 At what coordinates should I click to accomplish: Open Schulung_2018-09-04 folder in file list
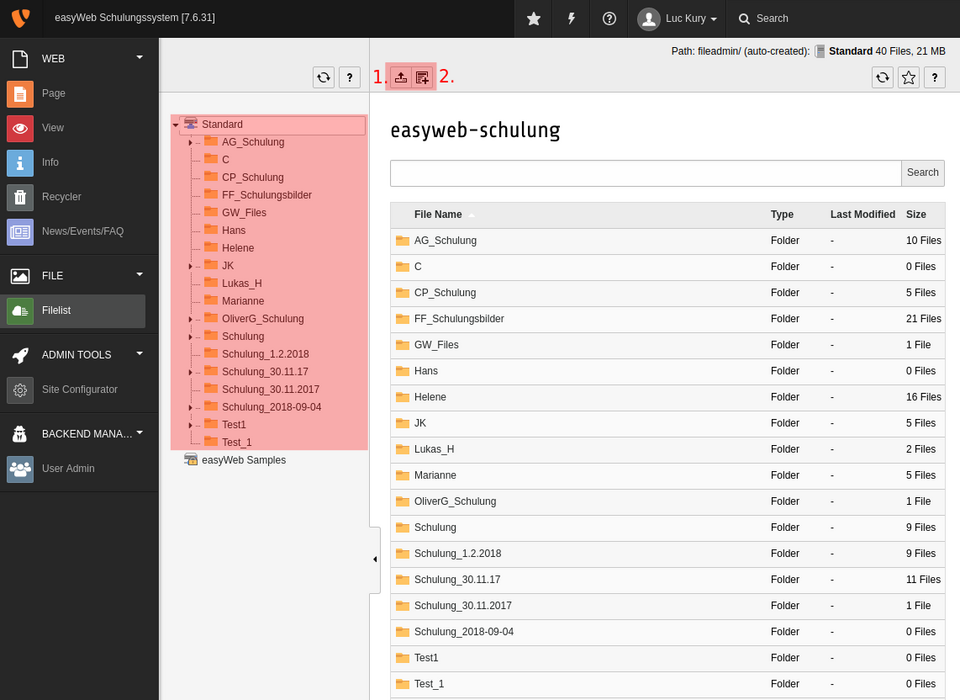(x=463, y=631)
